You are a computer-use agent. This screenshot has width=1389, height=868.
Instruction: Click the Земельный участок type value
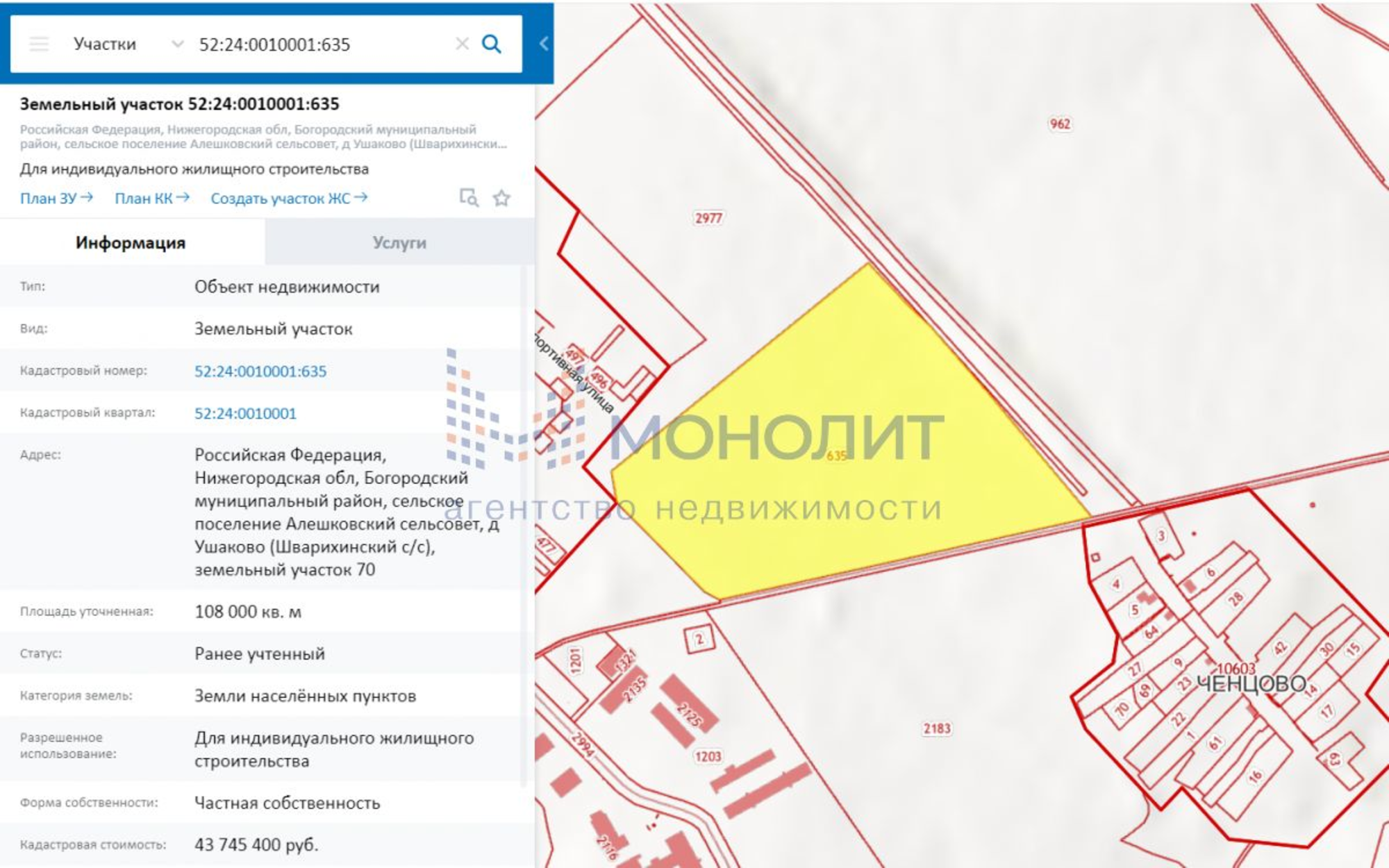pyautogui.click(x=274, y=329)
